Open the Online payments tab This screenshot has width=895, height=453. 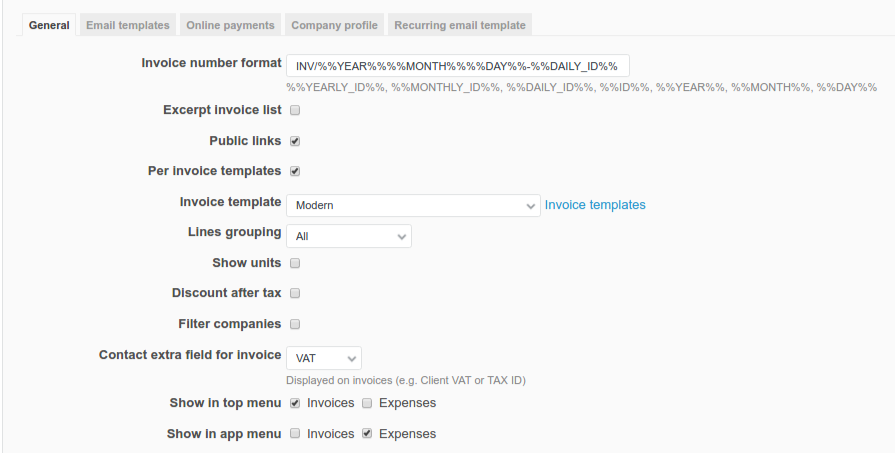coord(230,25)
